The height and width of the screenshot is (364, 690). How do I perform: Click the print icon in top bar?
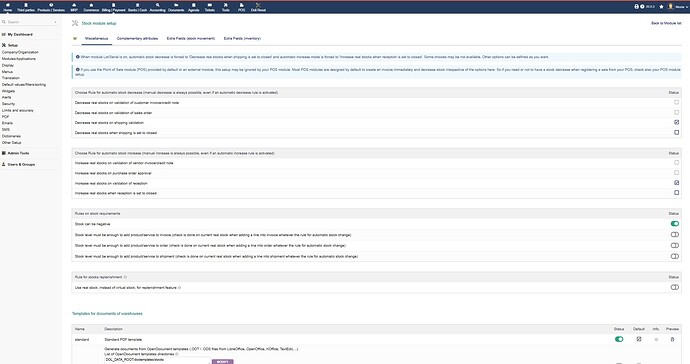(x=636, y=7)
